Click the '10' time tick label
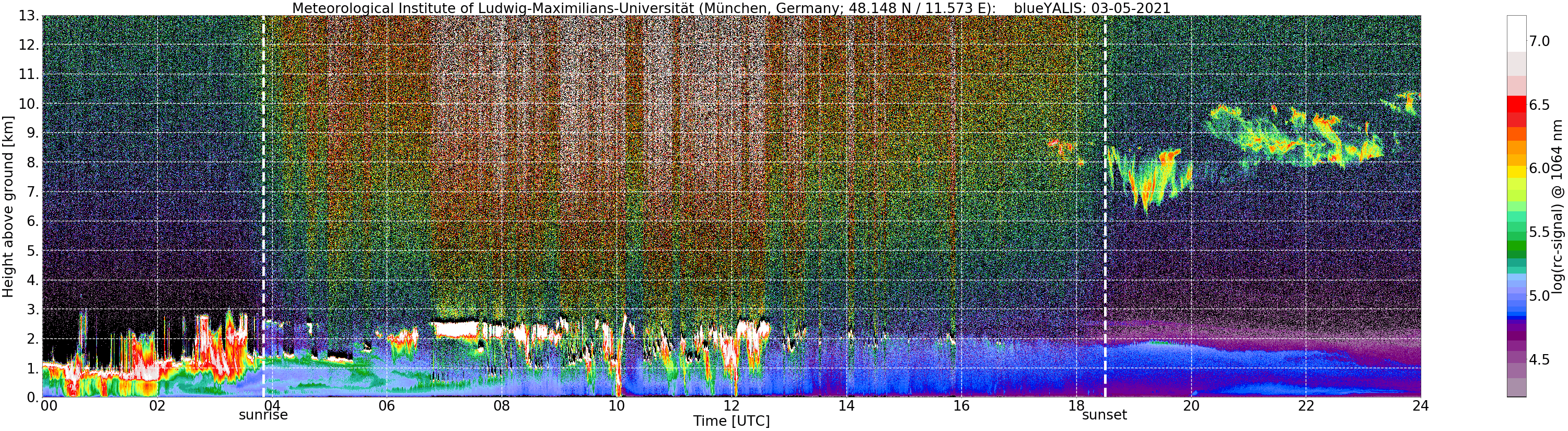 tap(616, 405)
